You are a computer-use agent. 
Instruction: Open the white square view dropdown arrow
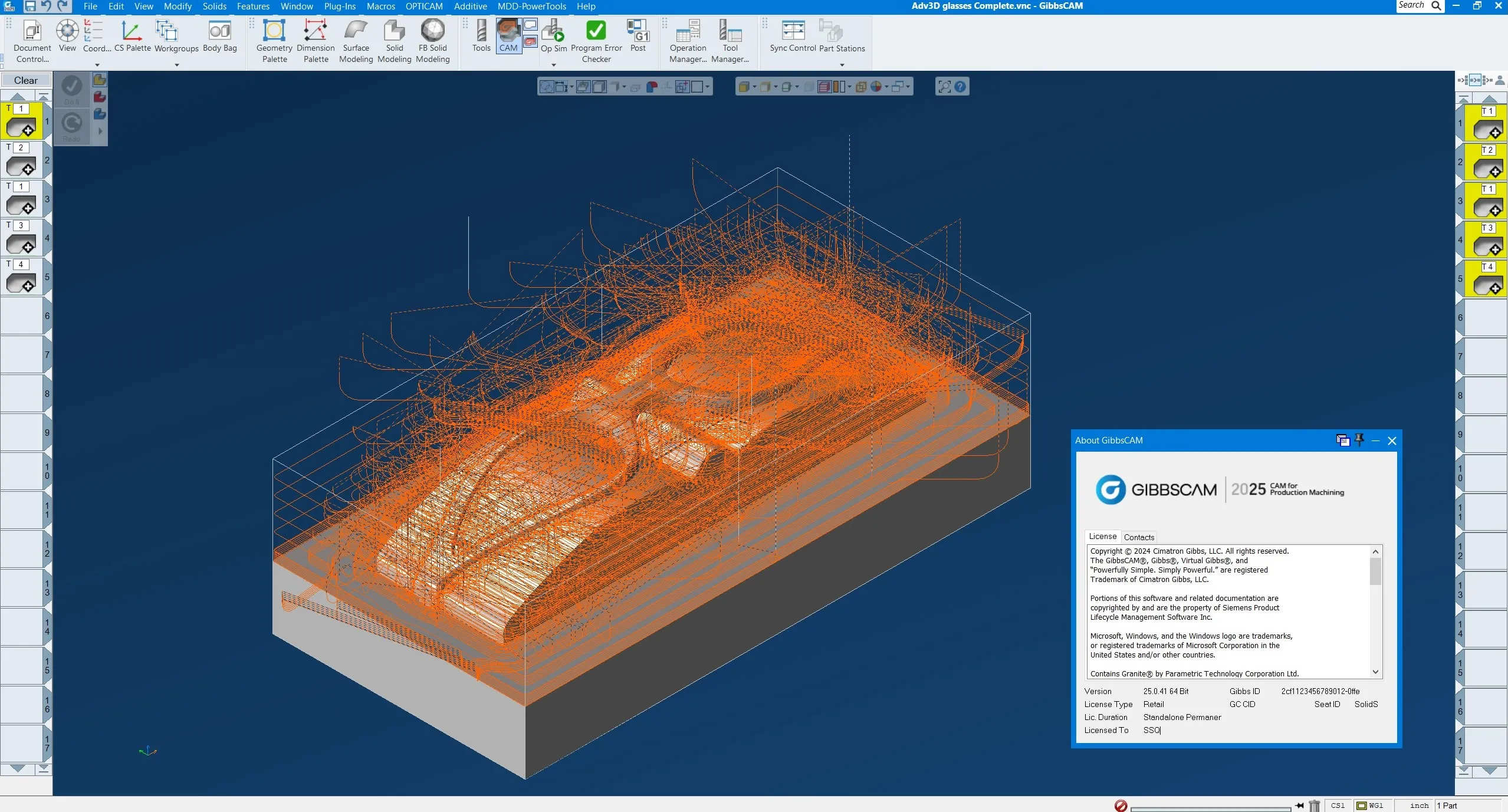pyautogui.click(x=707, y=87)
